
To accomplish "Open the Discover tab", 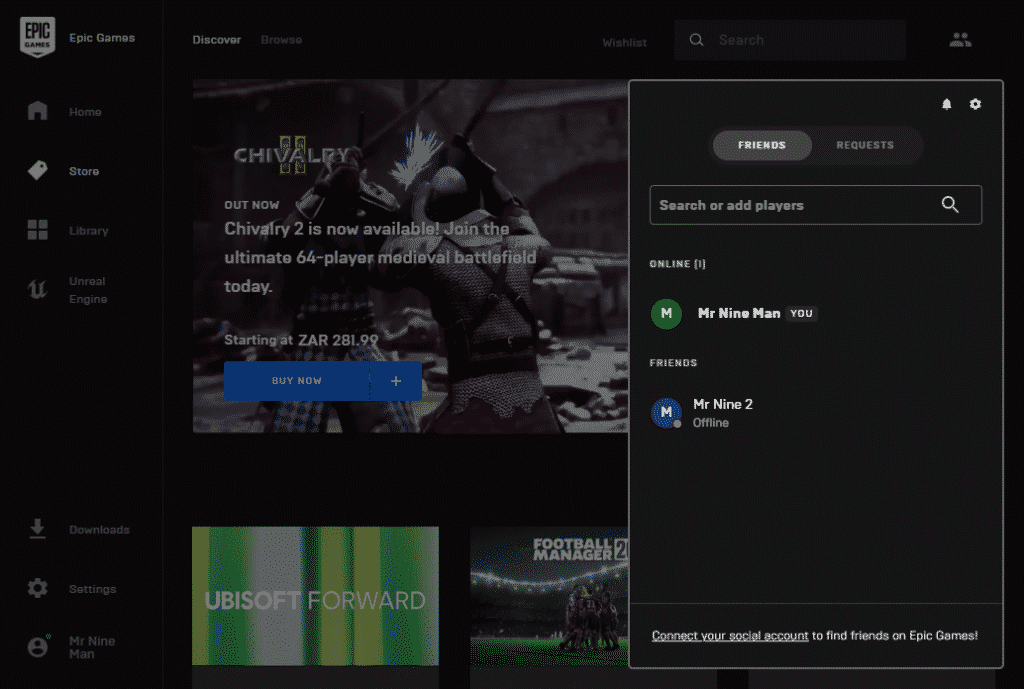I will 217,40.
